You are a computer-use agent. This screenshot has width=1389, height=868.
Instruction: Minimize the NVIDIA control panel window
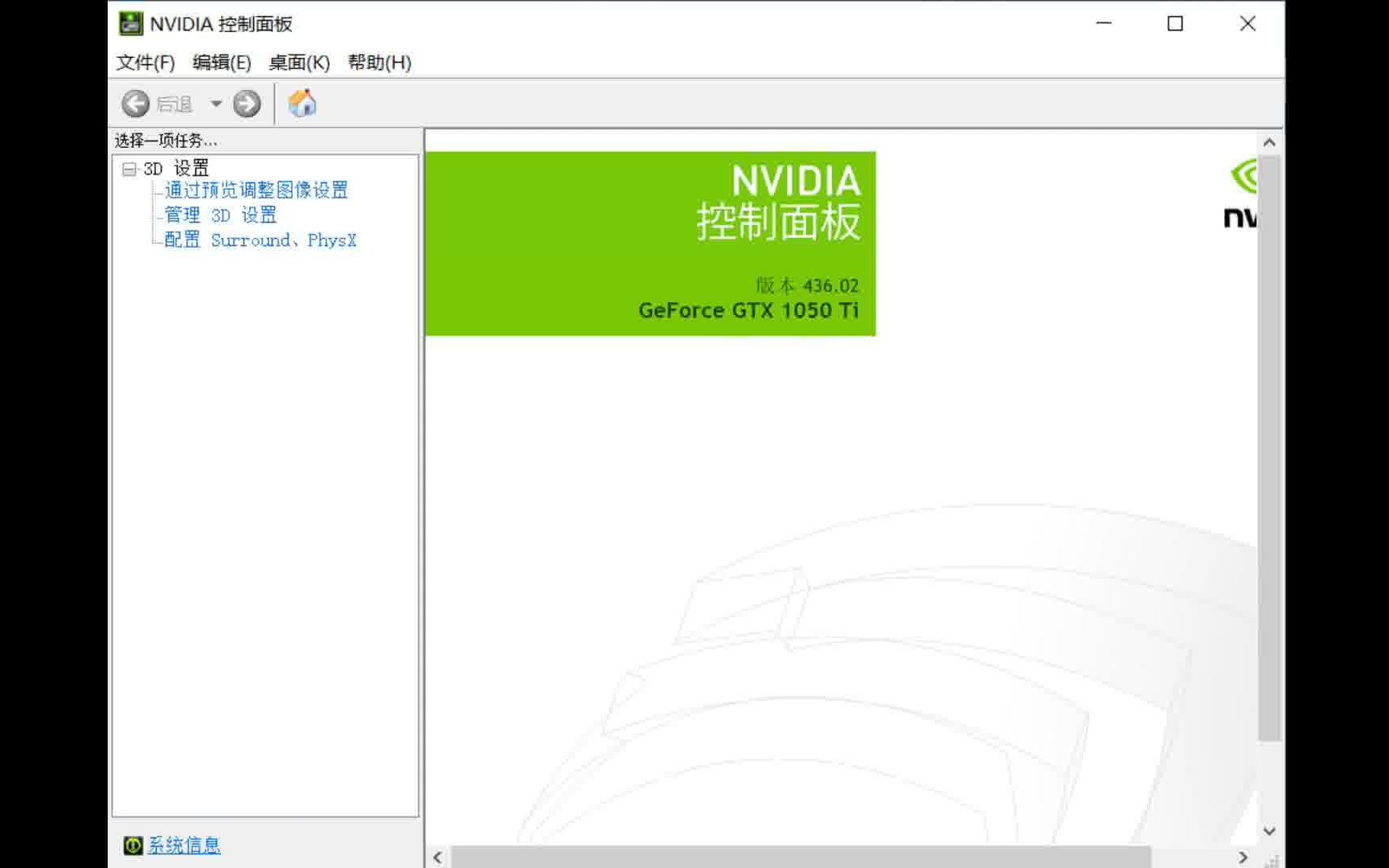click(x=1104, y=23)
